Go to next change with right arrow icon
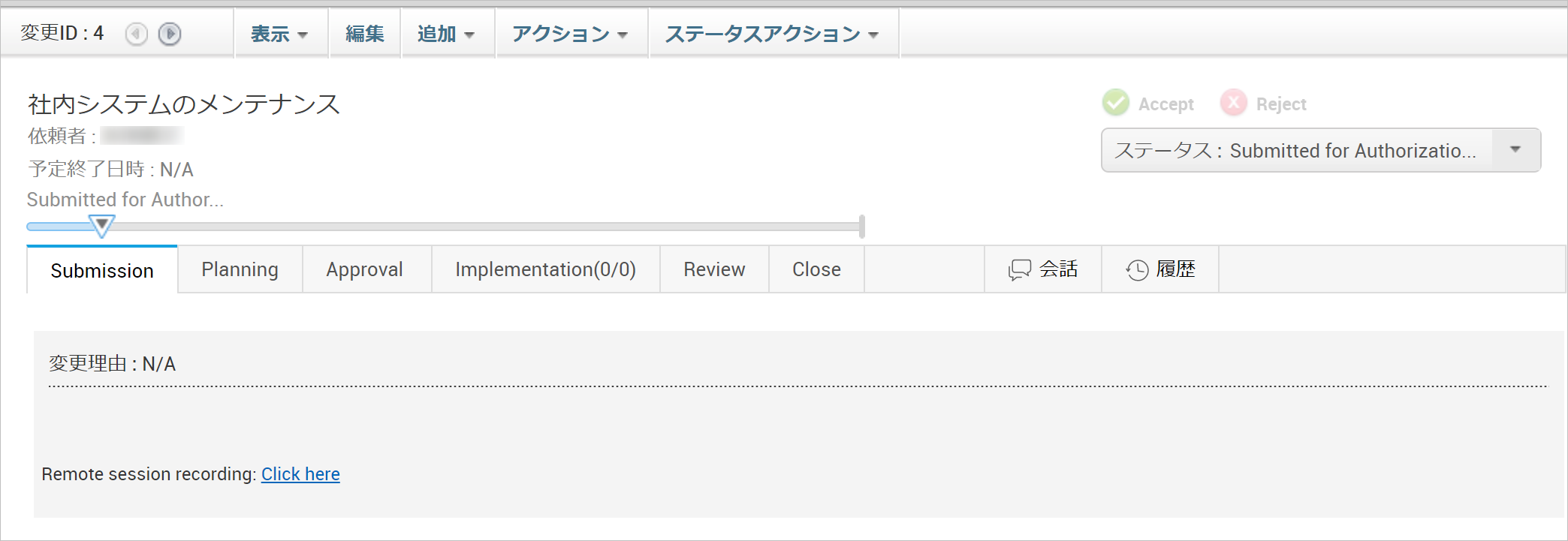The height and width of the screenshot is (541, 1568). [170, 34]
